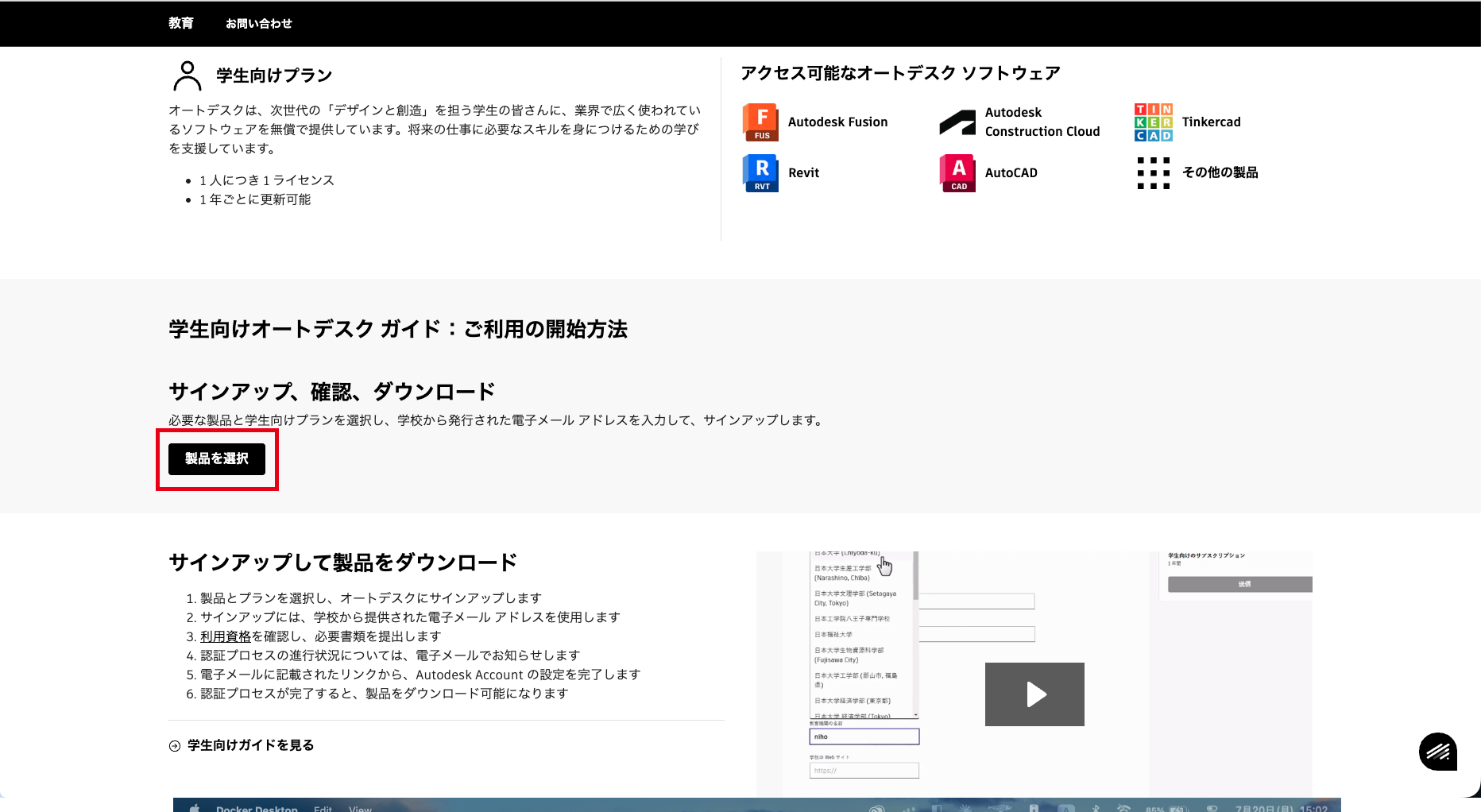This screenshot has height=812, width=1481.
Task: Select the blue Revit RVT icon
Action: coord(760,173)
